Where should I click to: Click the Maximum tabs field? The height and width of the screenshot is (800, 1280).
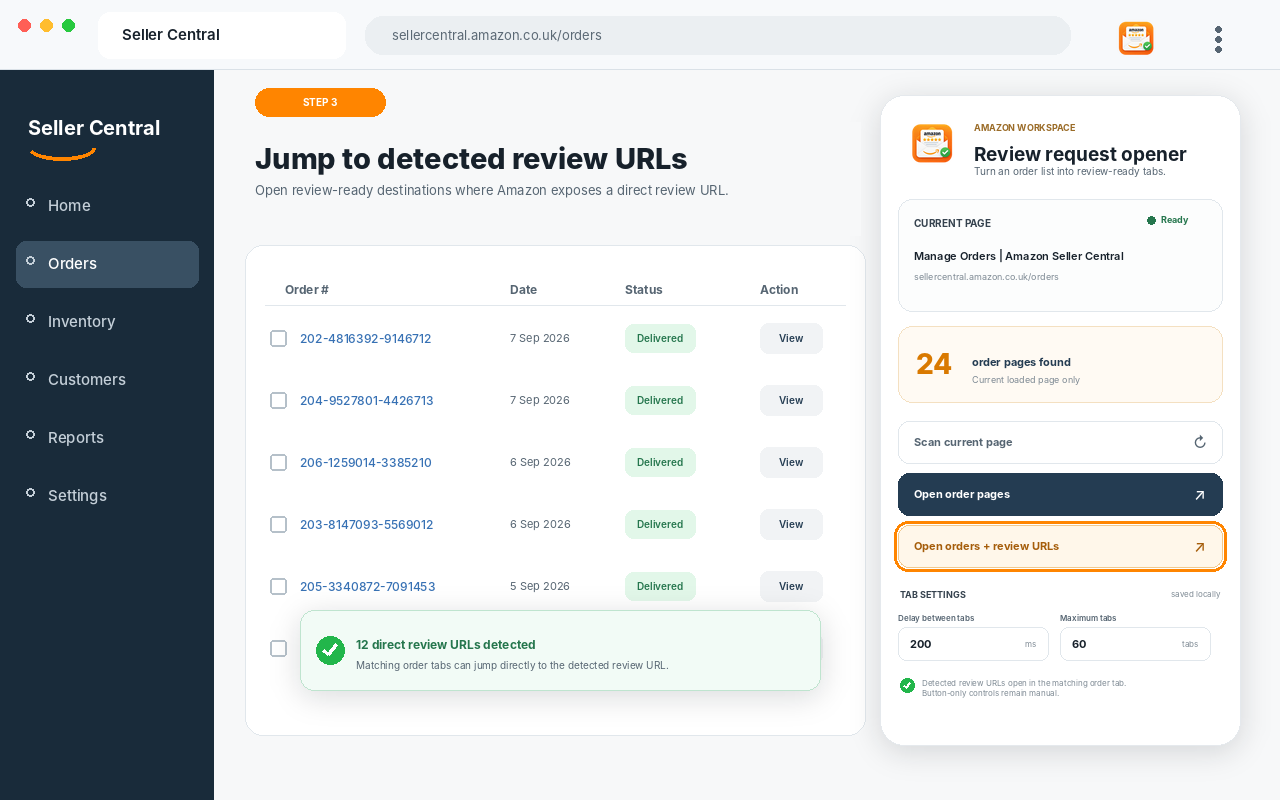click(x=1135, y=644)
